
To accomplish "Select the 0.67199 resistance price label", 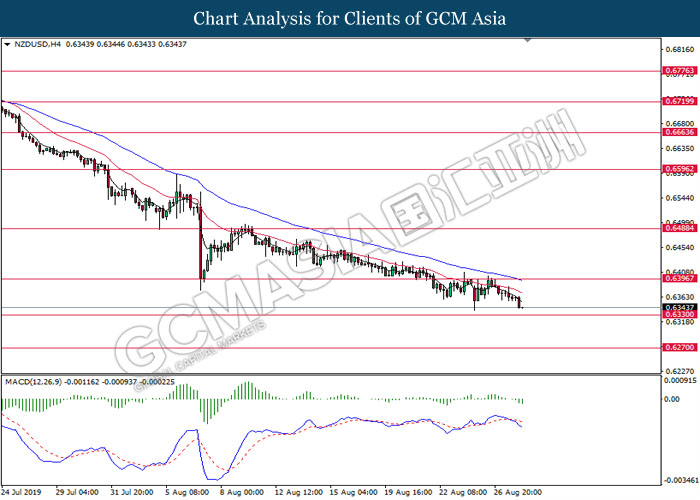I will click(x=679, y=102).
